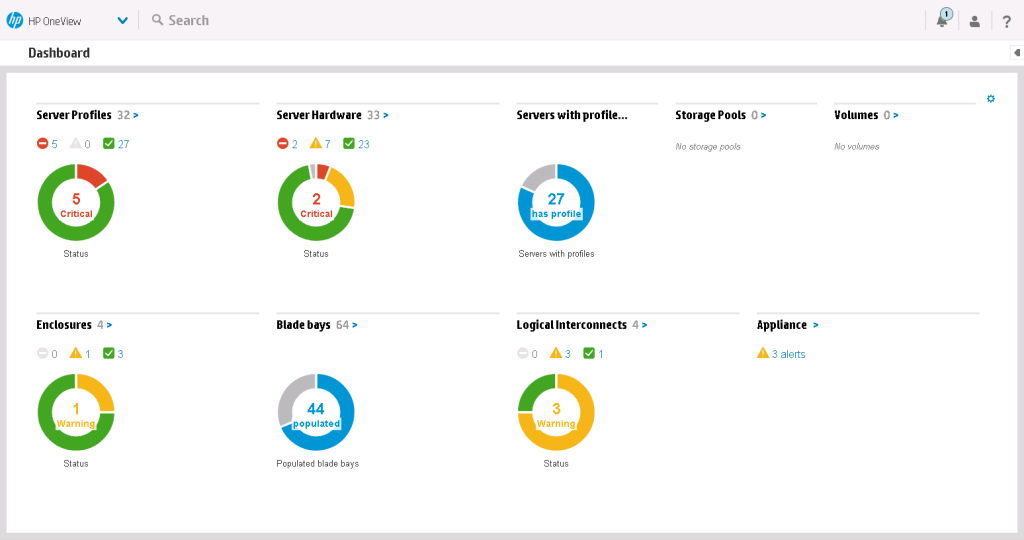Click the 27 has profile donut chart
1024x540 pixels.
click(x=556, y=202)
